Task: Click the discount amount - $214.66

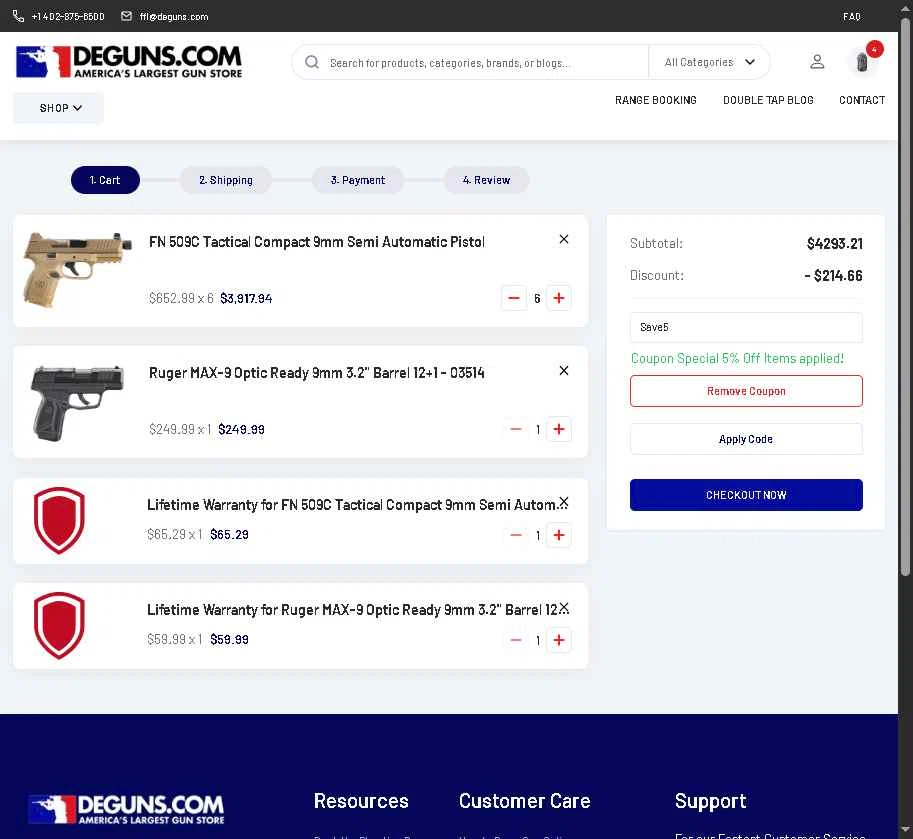Action: coord(833,275)
